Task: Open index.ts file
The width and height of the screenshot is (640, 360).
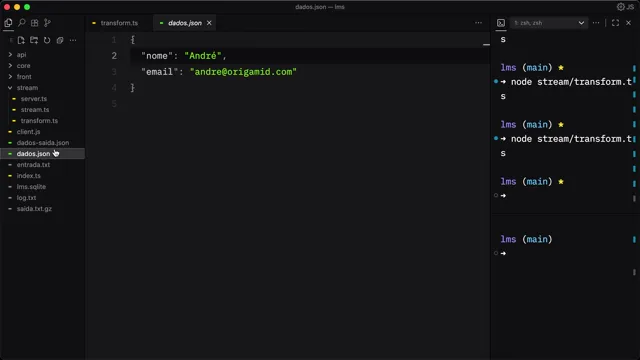Action: (x=29, y=176)
